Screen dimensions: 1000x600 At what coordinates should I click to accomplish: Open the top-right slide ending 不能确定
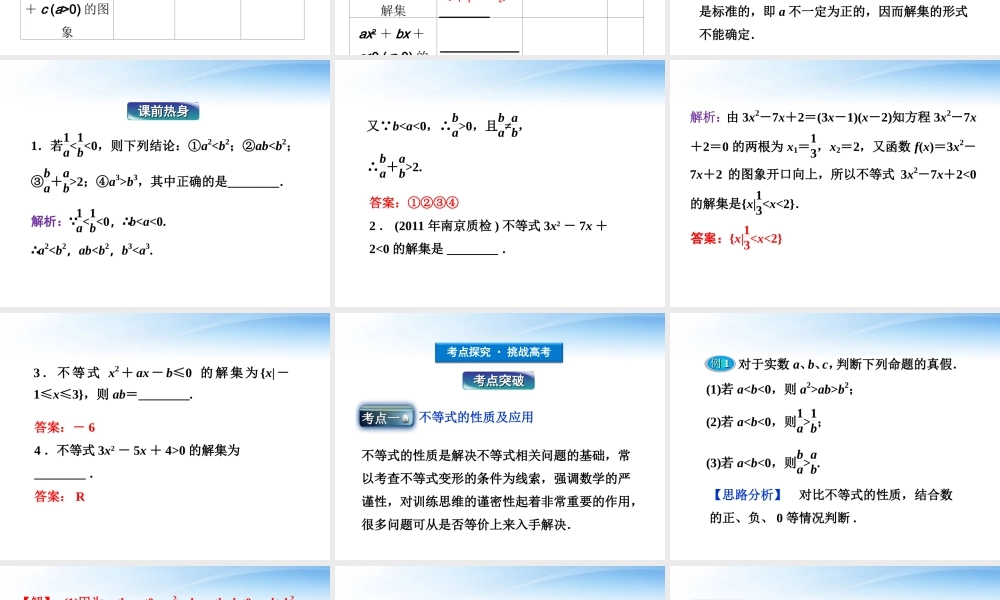tap(835, 27)
